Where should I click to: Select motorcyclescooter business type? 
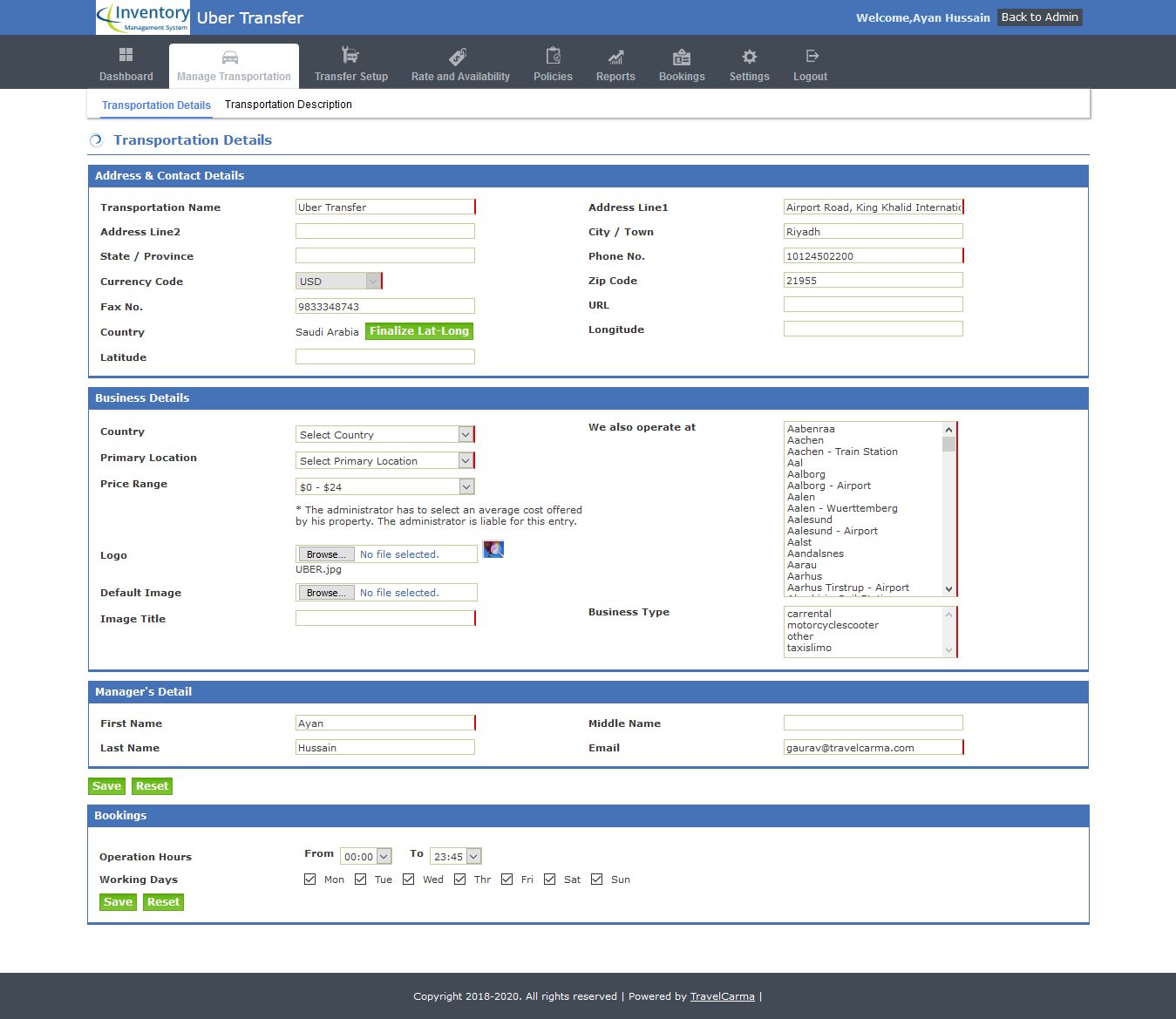(833, 625)
